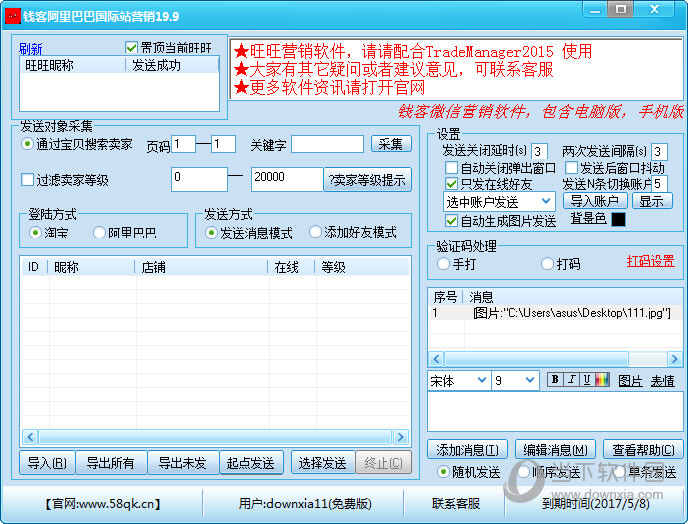Click 编辑消息(M) button

pyautogui.click(x=555, y=449)
